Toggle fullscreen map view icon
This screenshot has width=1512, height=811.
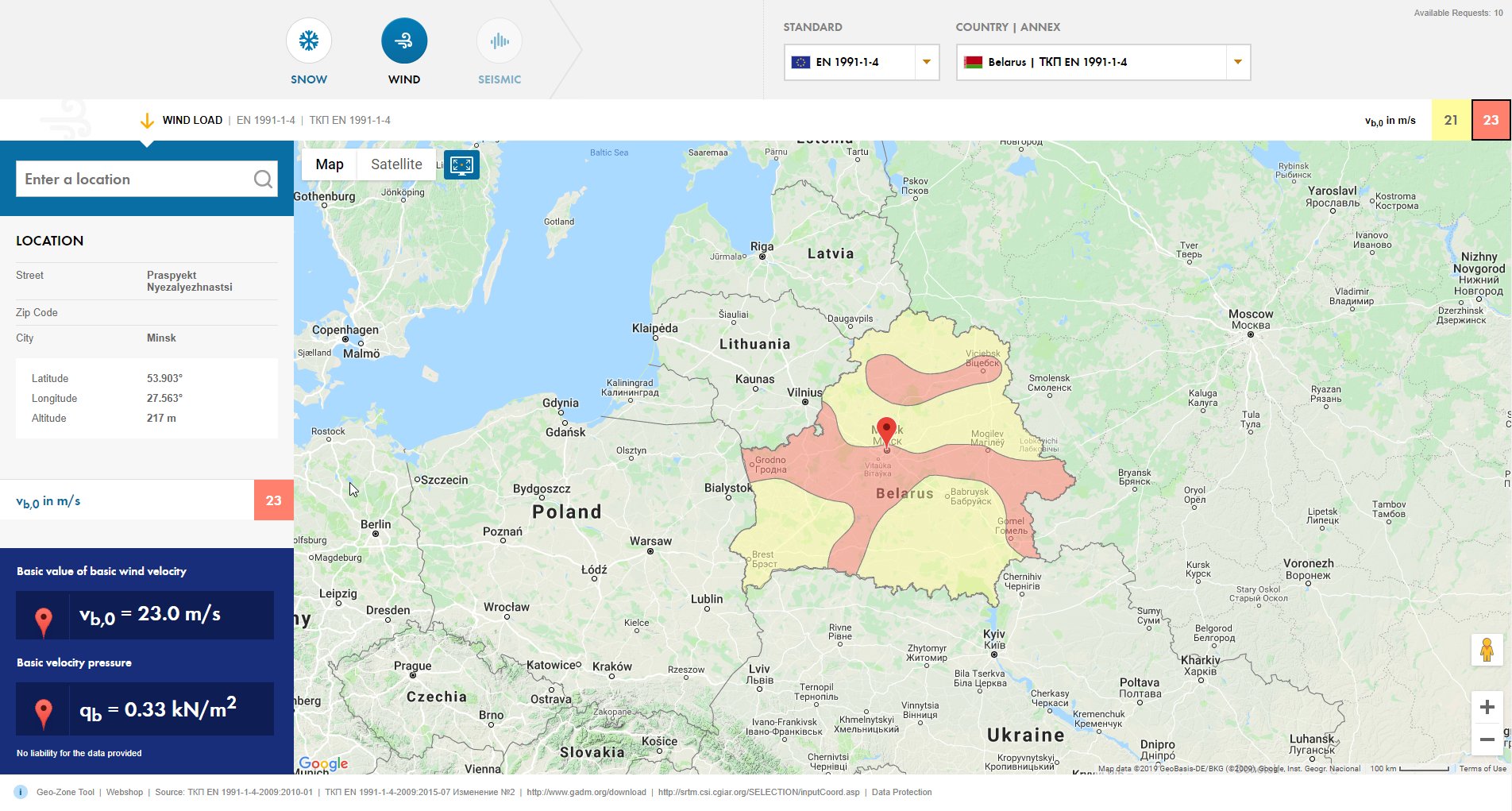point(461,164)
